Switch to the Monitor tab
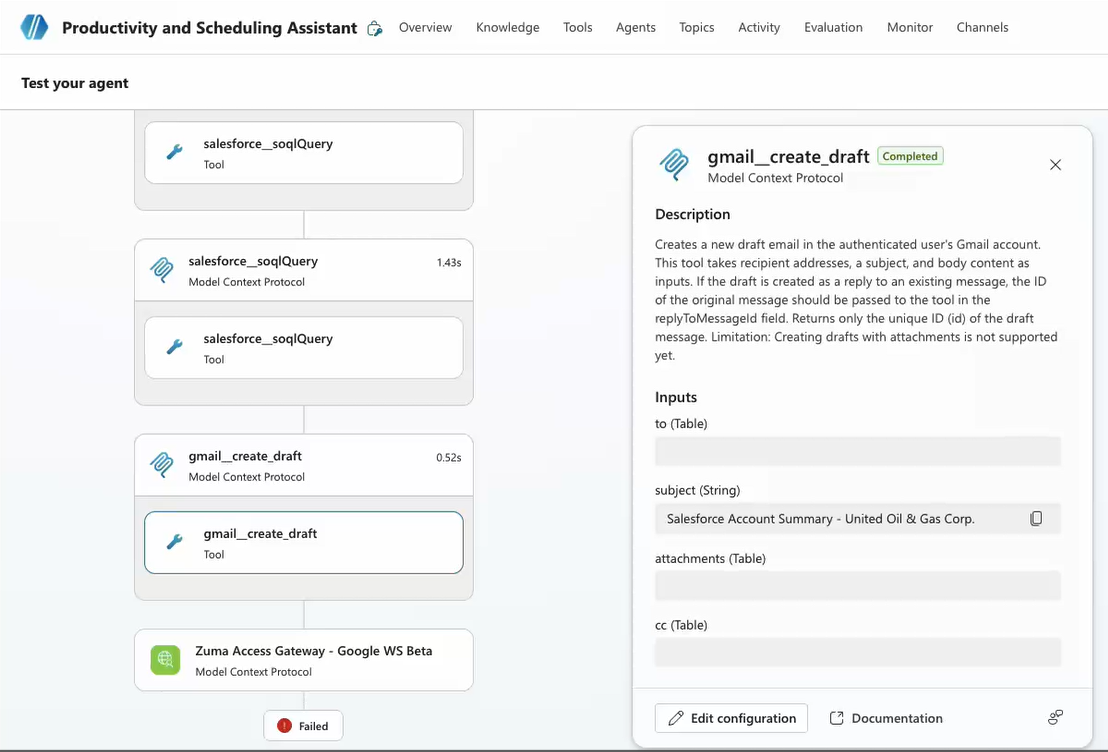The width and height of the screenshot is (1108, 752). point(909,28)
